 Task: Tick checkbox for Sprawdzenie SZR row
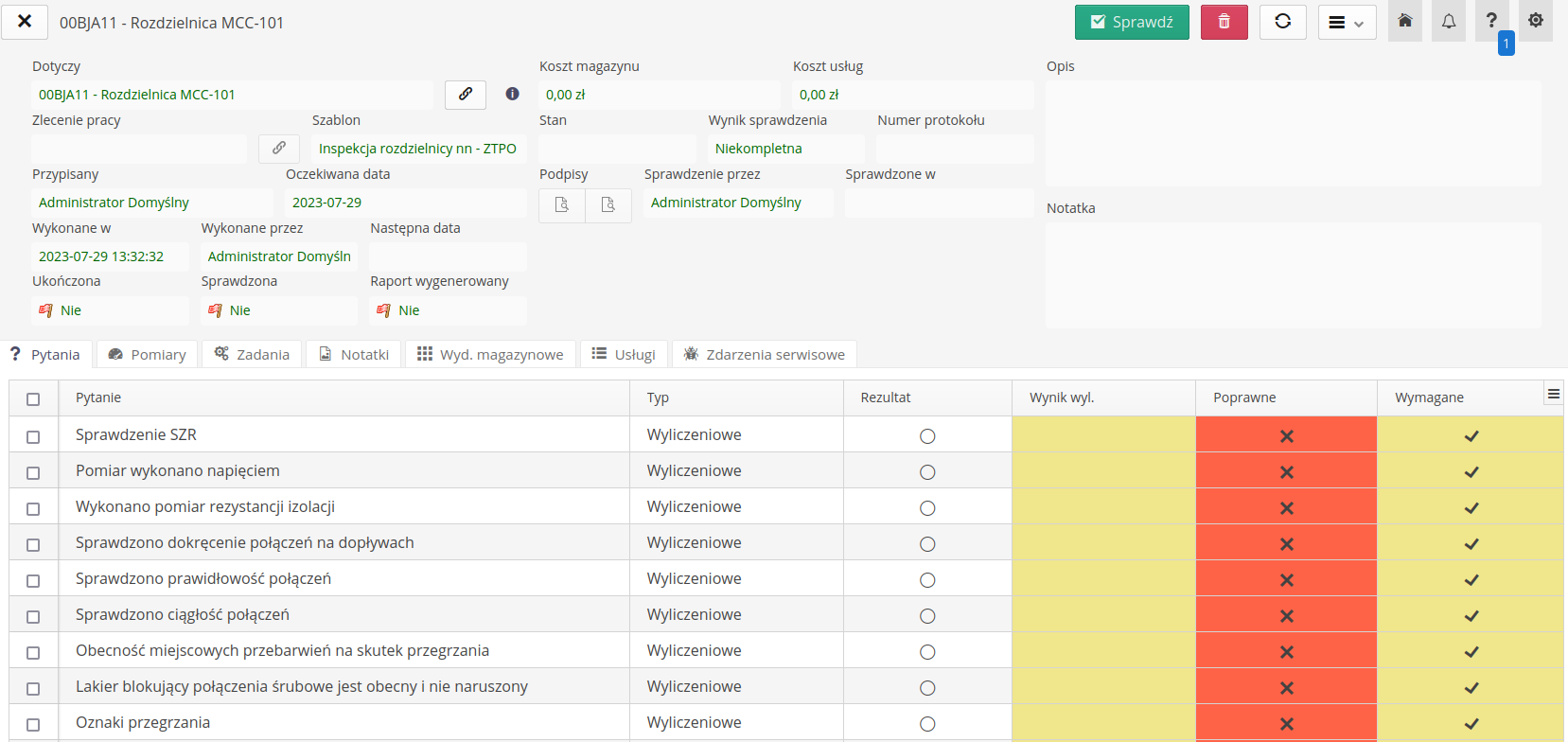click(33, 436)
